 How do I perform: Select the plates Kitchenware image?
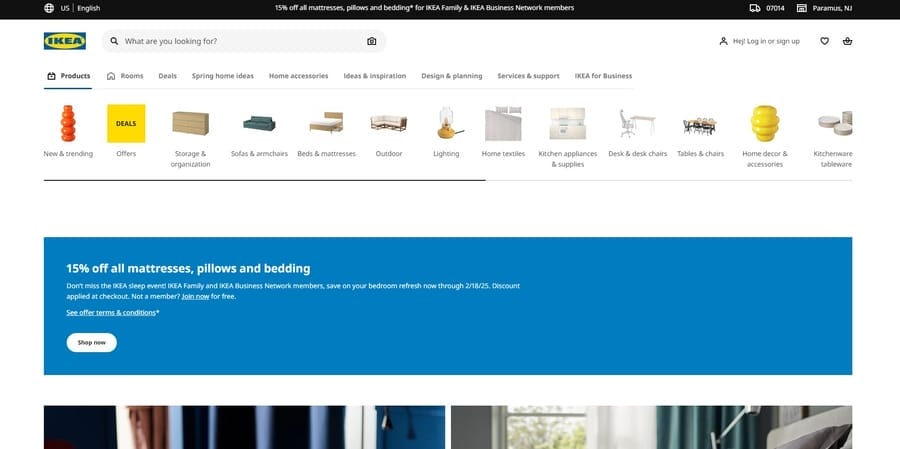pyautogui.click(x=835, y=123)
